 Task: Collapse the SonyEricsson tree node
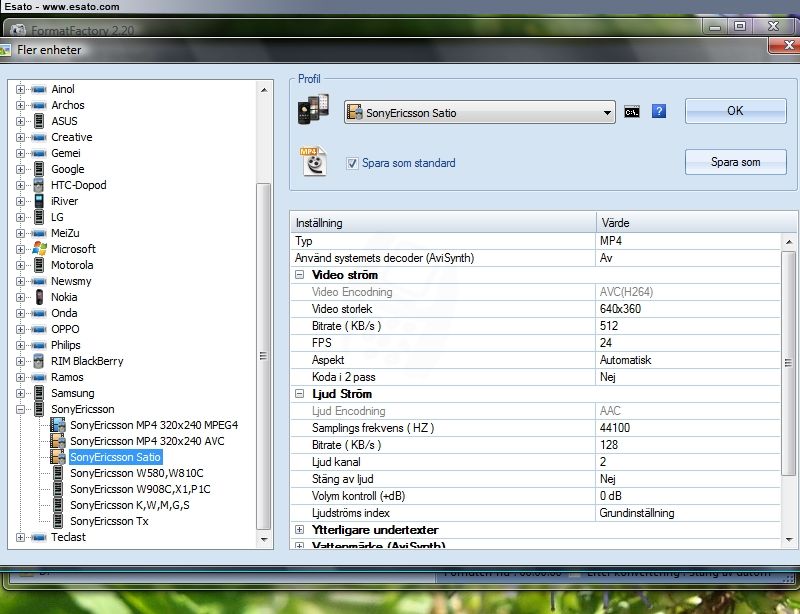tap(20, 409)
